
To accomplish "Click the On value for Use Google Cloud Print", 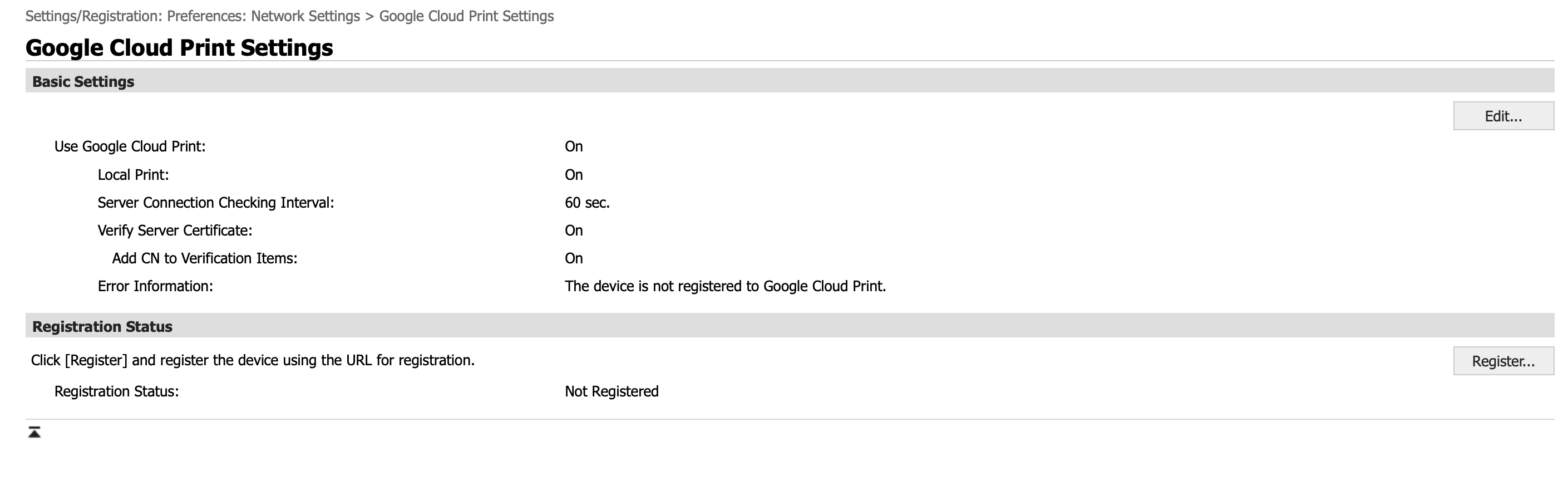I will (573, 147).
